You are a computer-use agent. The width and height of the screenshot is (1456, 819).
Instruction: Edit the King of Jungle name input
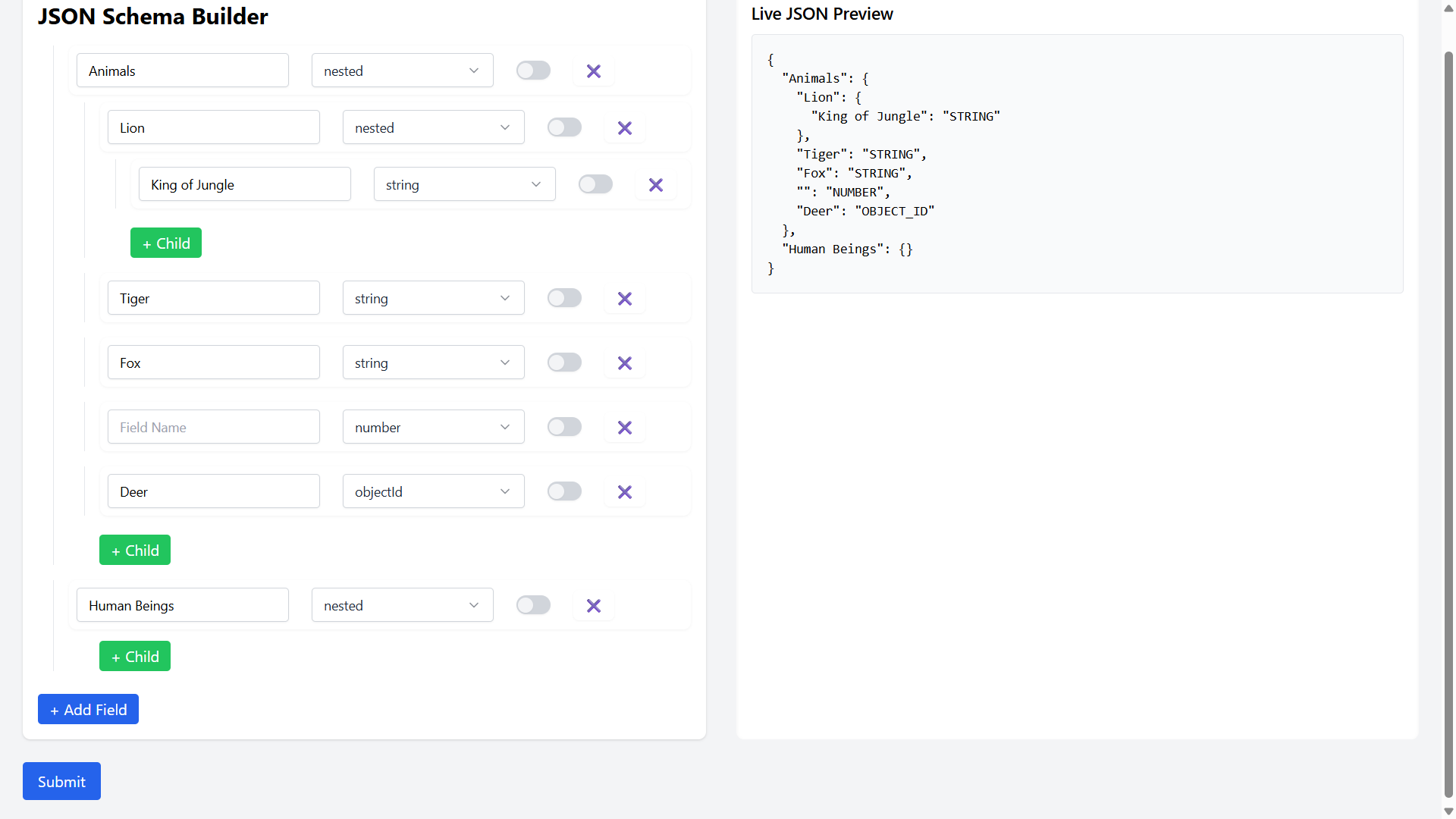click(x=245, y=184)
